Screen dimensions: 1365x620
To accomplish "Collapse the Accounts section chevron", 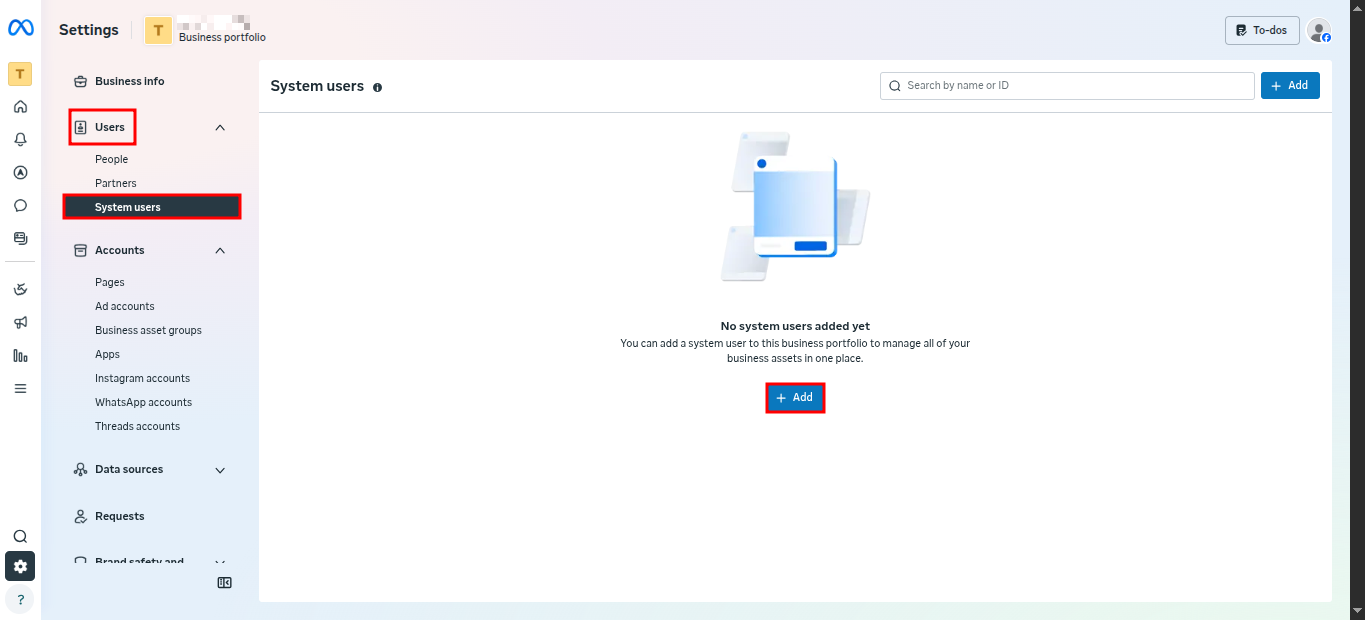I will tap(220, 250).
